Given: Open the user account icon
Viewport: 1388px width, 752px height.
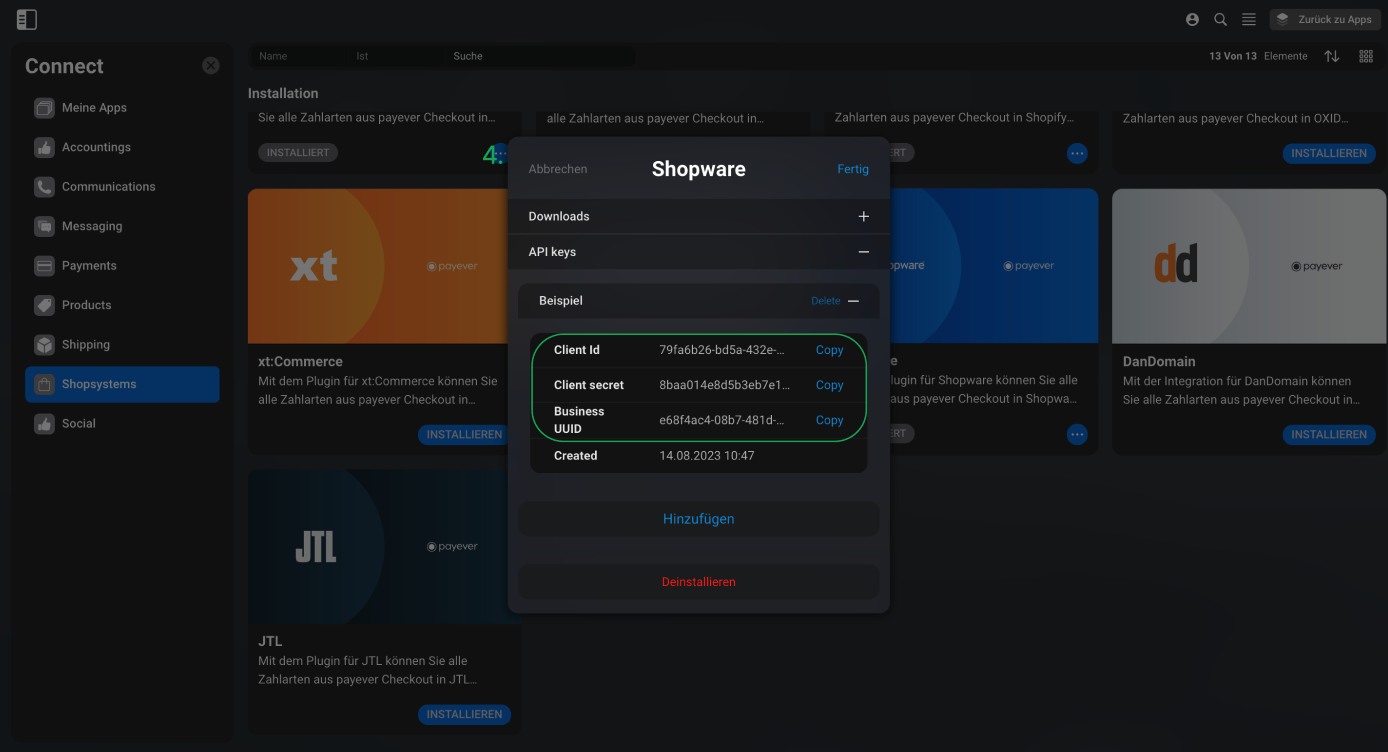Looking at the screenshot, I should (1192, 19).
